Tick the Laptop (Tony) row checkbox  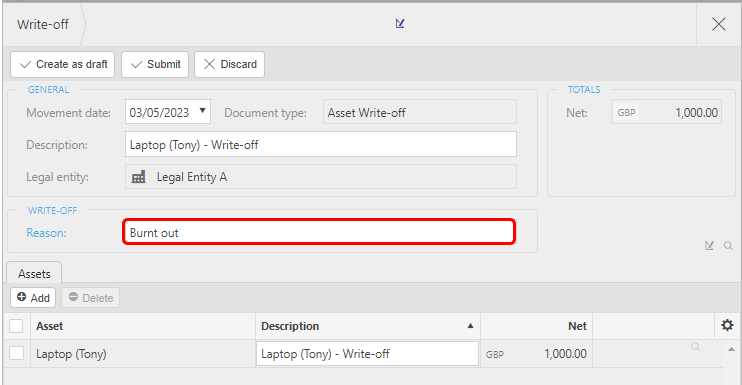coord(17,353)
